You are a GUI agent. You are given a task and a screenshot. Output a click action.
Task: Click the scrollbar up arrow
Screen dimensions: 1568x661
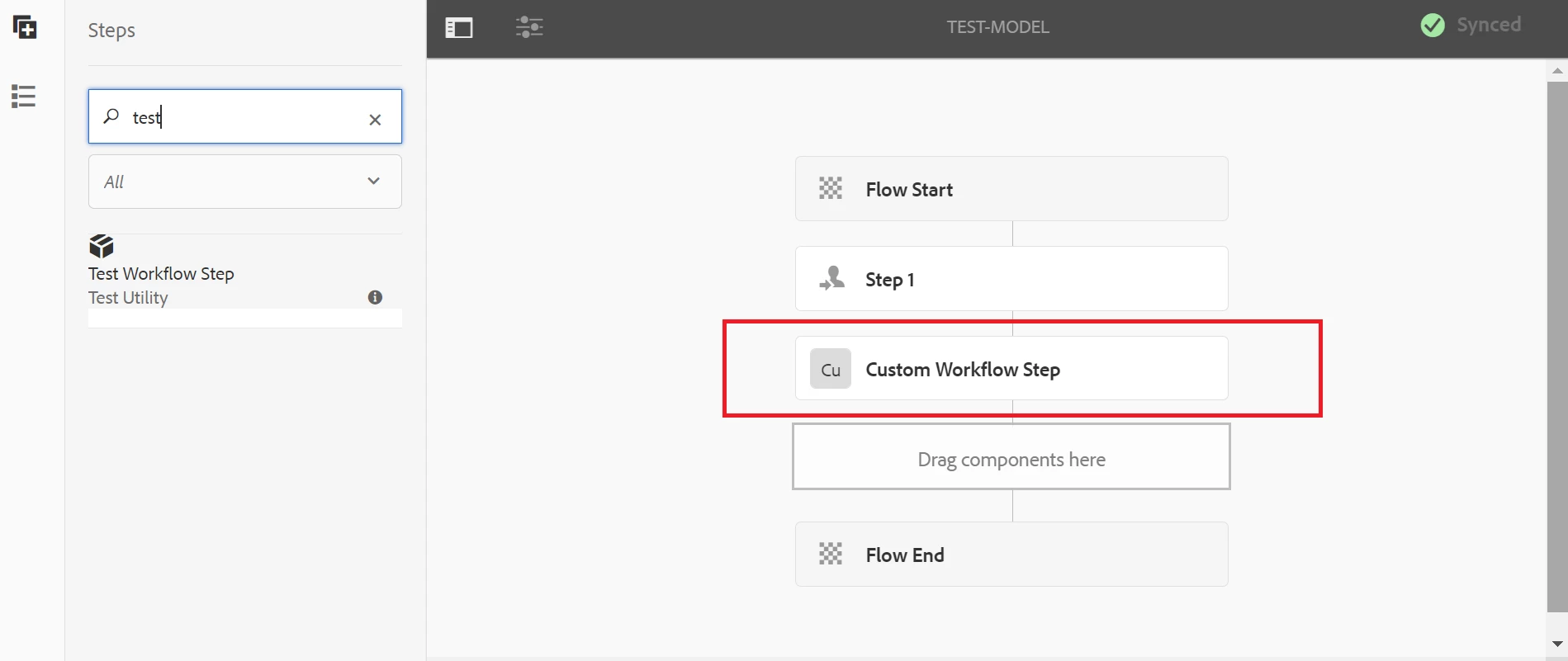pos(1557,71)
